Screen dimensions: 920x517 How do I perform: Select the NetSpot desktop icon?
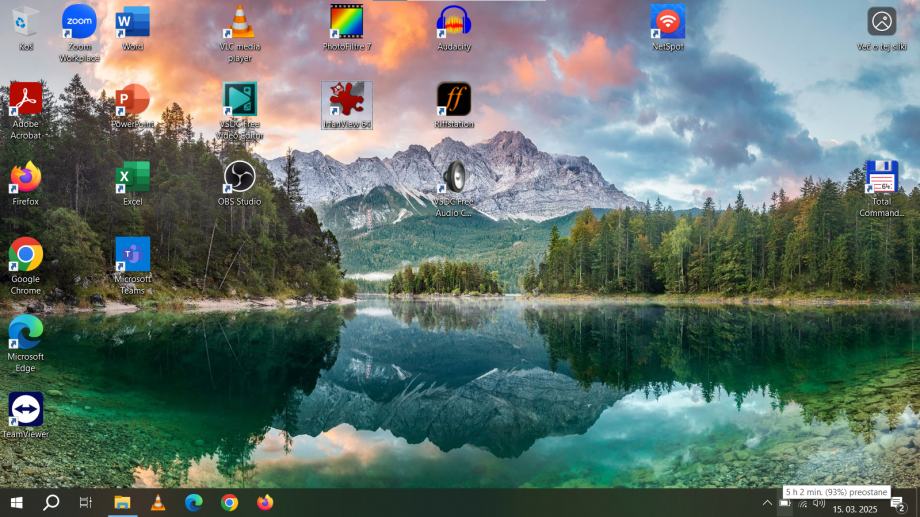pyautogui.click(x=668, y=28)
